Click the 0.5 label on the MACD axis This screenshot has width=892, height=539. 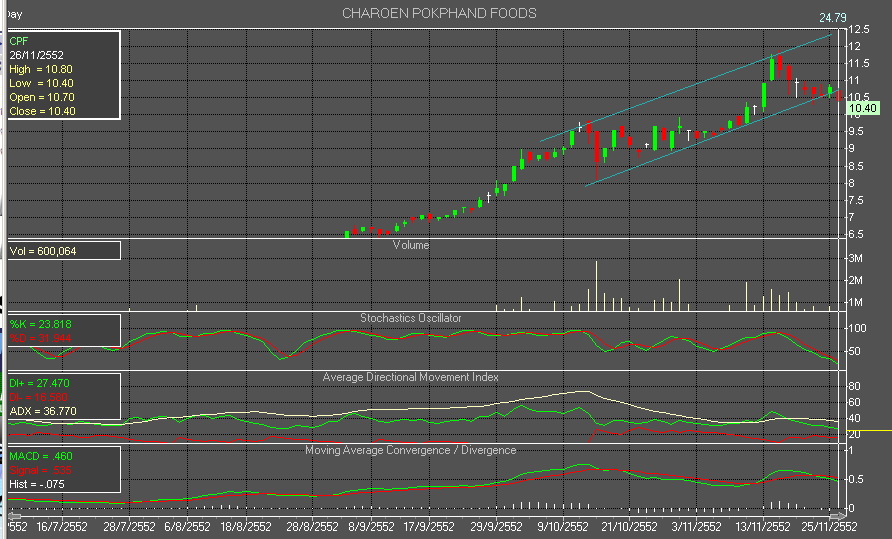[x=856, y=479]
